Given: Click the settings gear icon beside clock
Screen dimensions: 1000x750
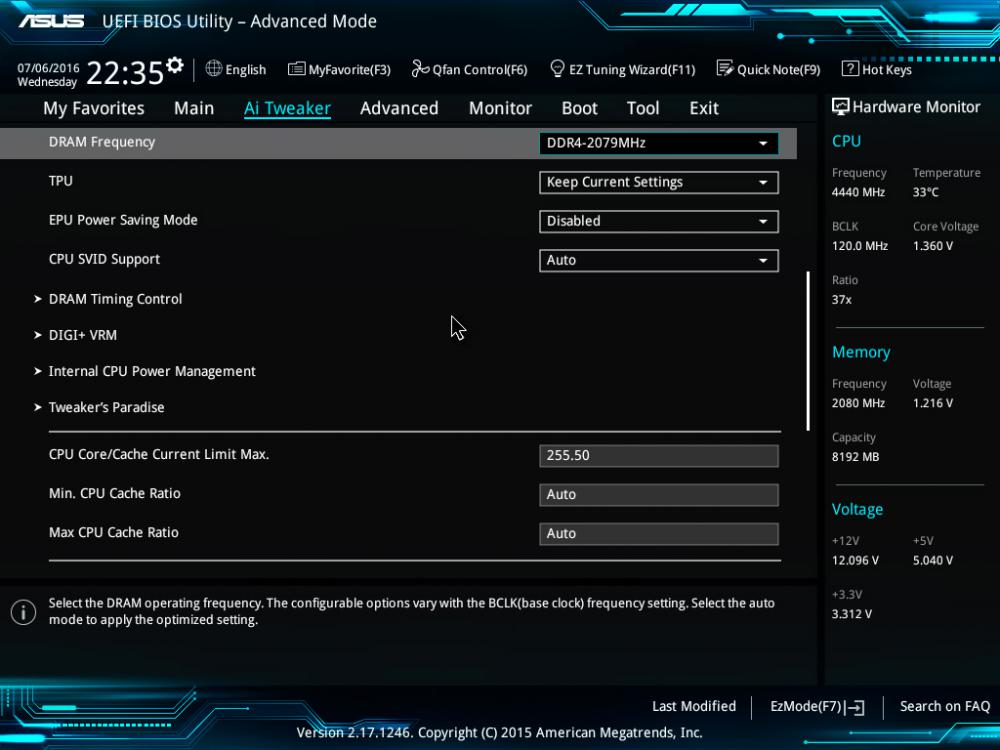Looking at the screenshot, I should coord(175,66).
